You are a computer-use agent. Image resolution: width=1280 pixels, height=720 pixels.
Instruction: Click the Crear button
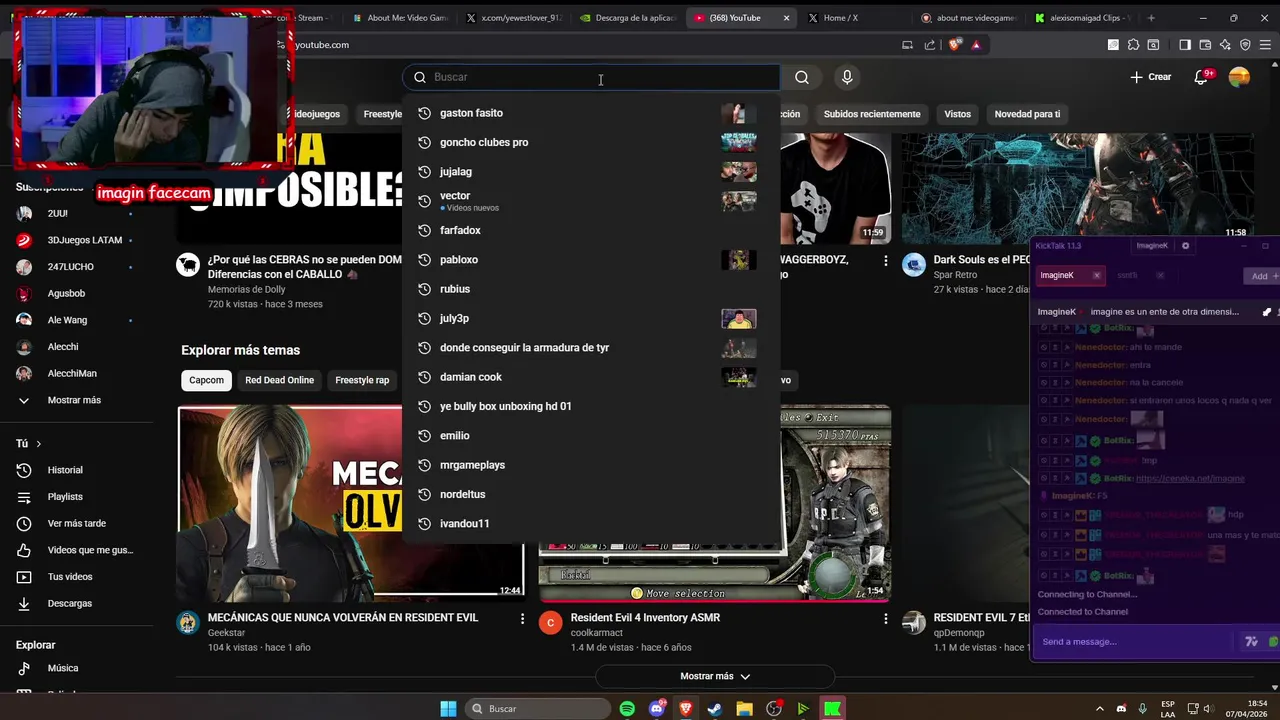tap(1151, 77)
